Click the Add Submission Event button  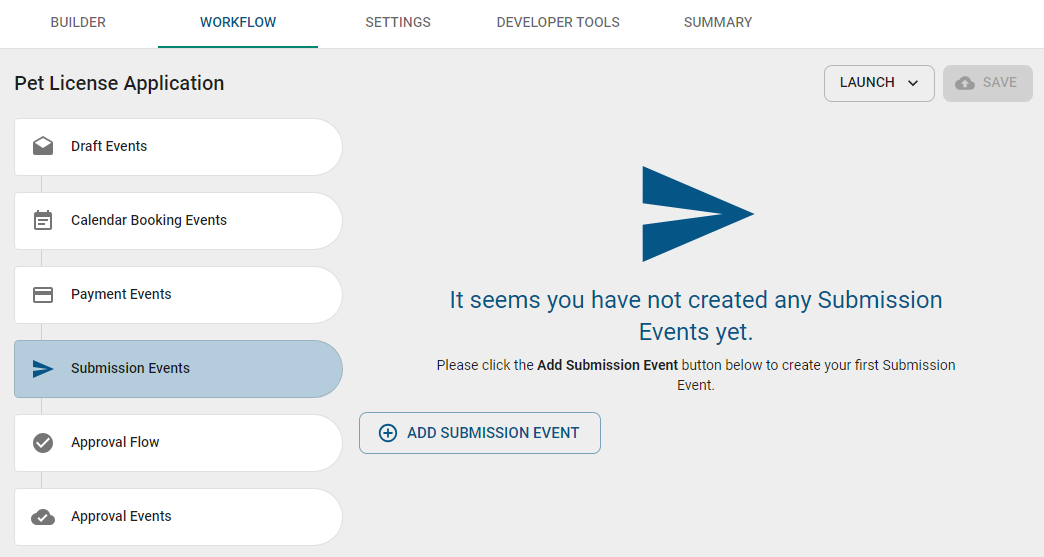(x=480, y=433)
